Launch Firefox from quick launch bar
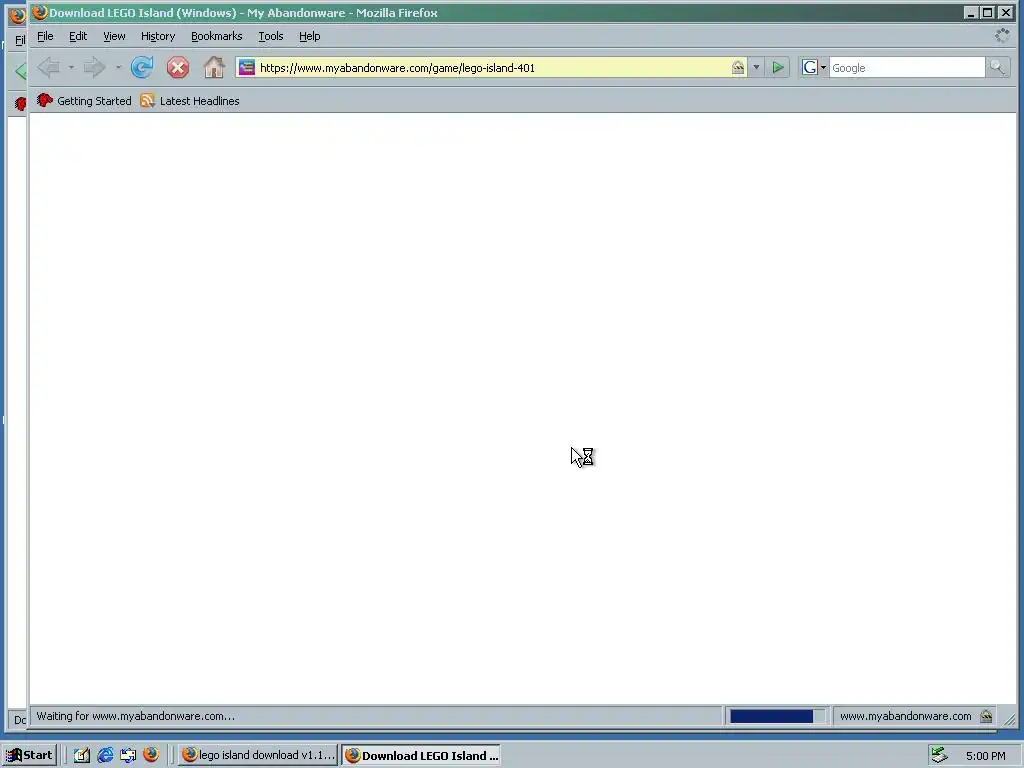1024x768 pixels. pos(151,755)
